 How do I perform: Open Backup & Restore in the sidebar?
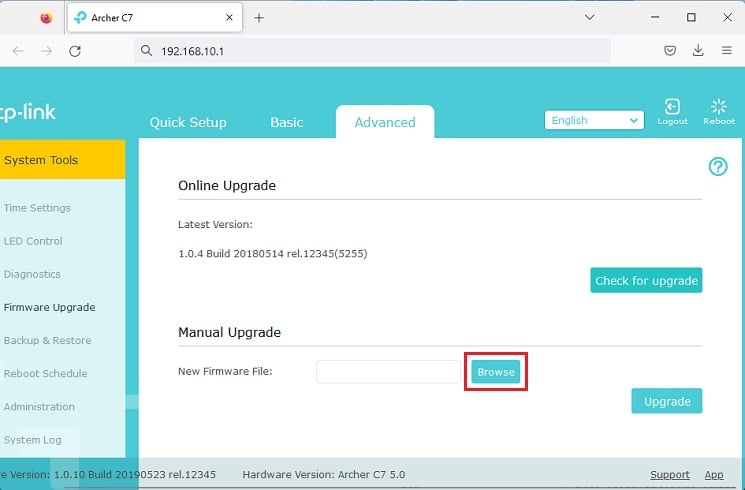[x=48, y=340]
